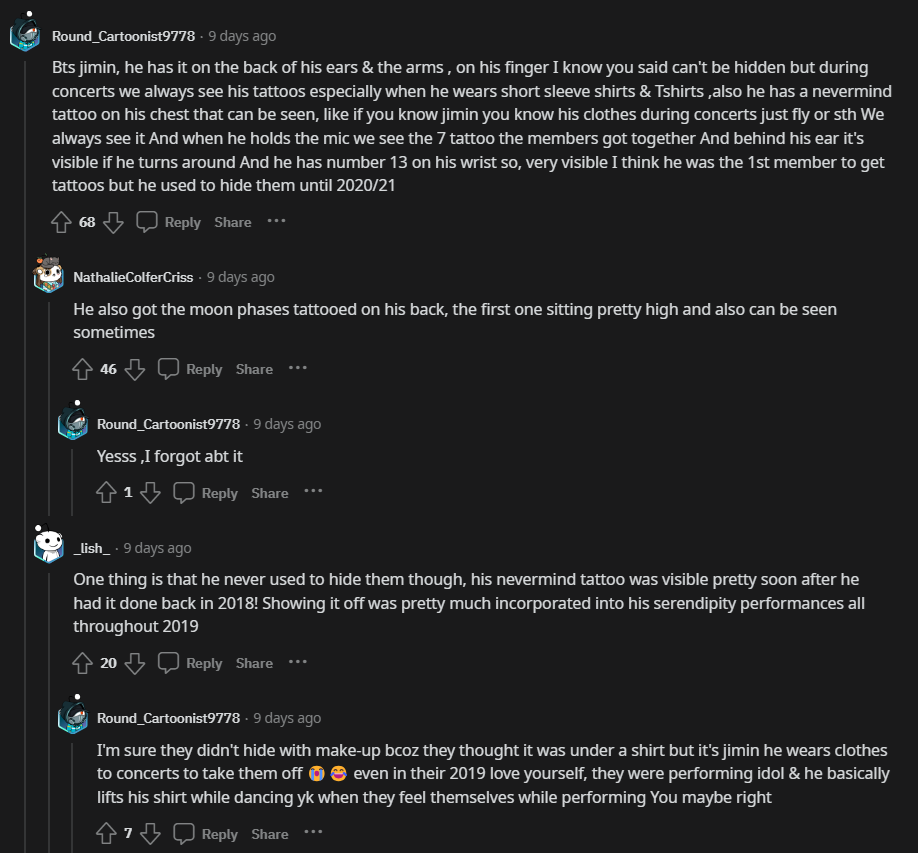
Task: Downvote the top comment with 68 points
Action: pyautogui.click(x=113, y=222)
